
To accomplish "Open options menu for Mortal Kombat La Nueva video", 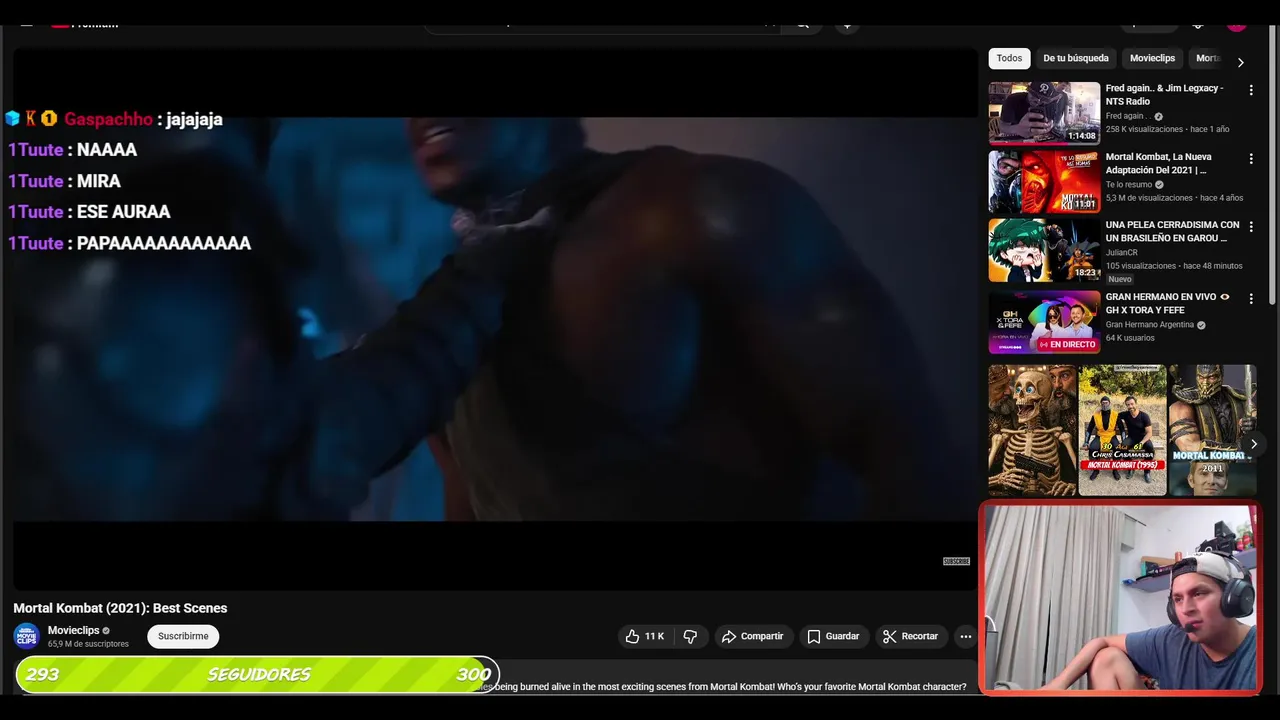I will (1250, 159).
